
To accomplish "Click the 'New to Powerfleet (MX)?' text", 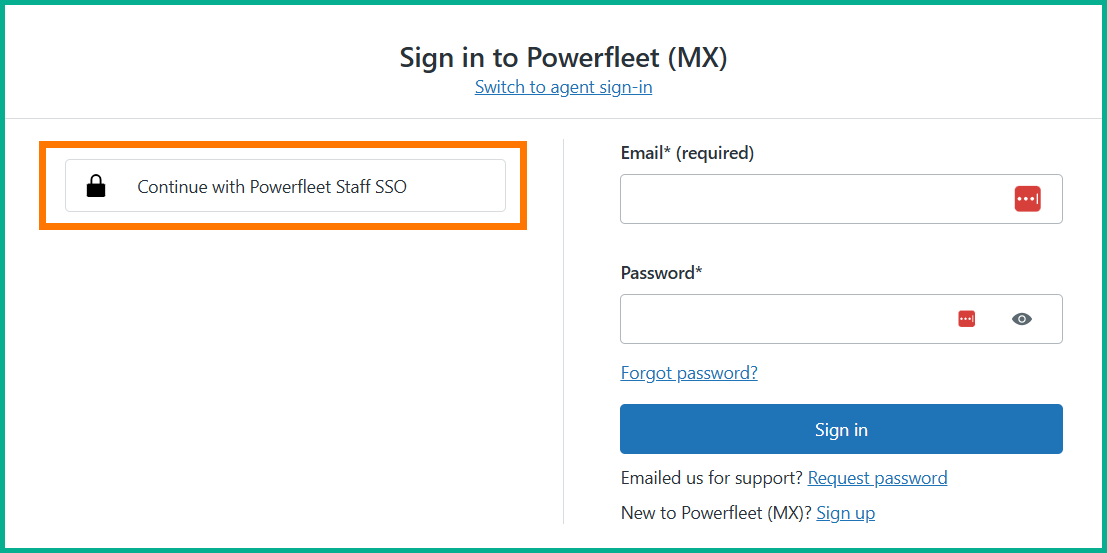I will (x=715, y=513).
